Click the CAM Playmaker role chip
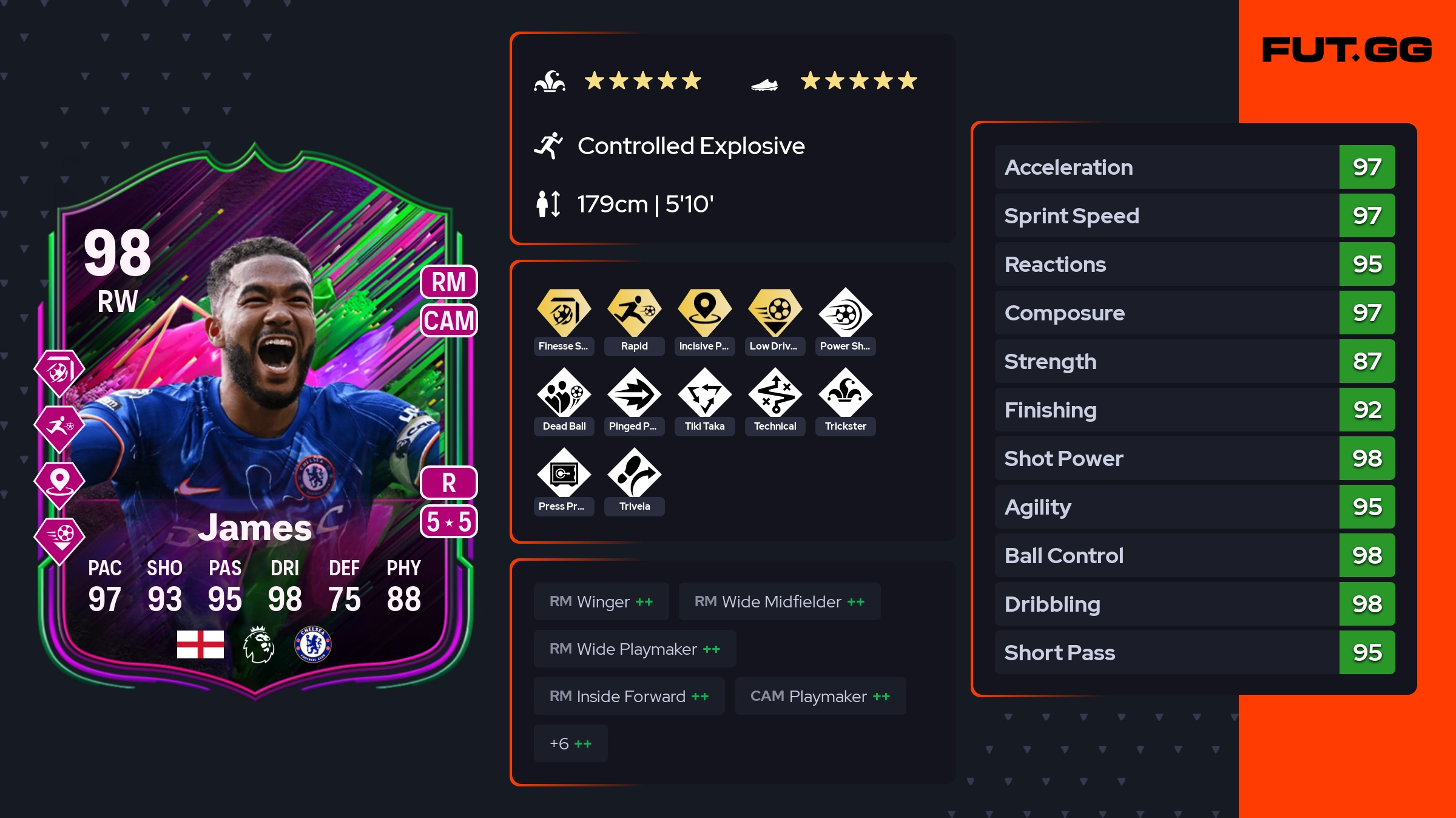 (x=820, y=696)
